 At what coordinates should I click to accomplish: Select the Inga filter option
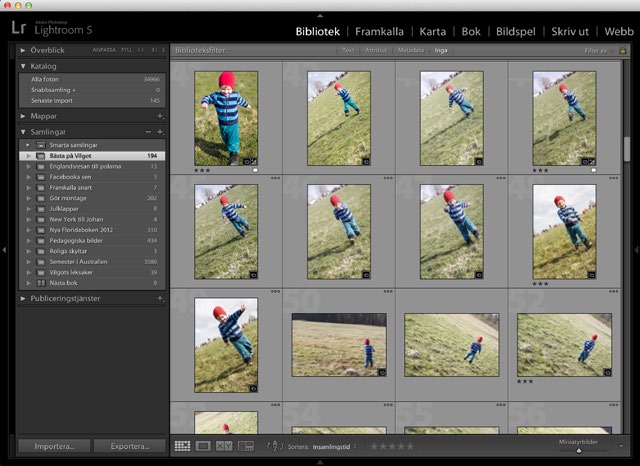(x=441, y=50)
